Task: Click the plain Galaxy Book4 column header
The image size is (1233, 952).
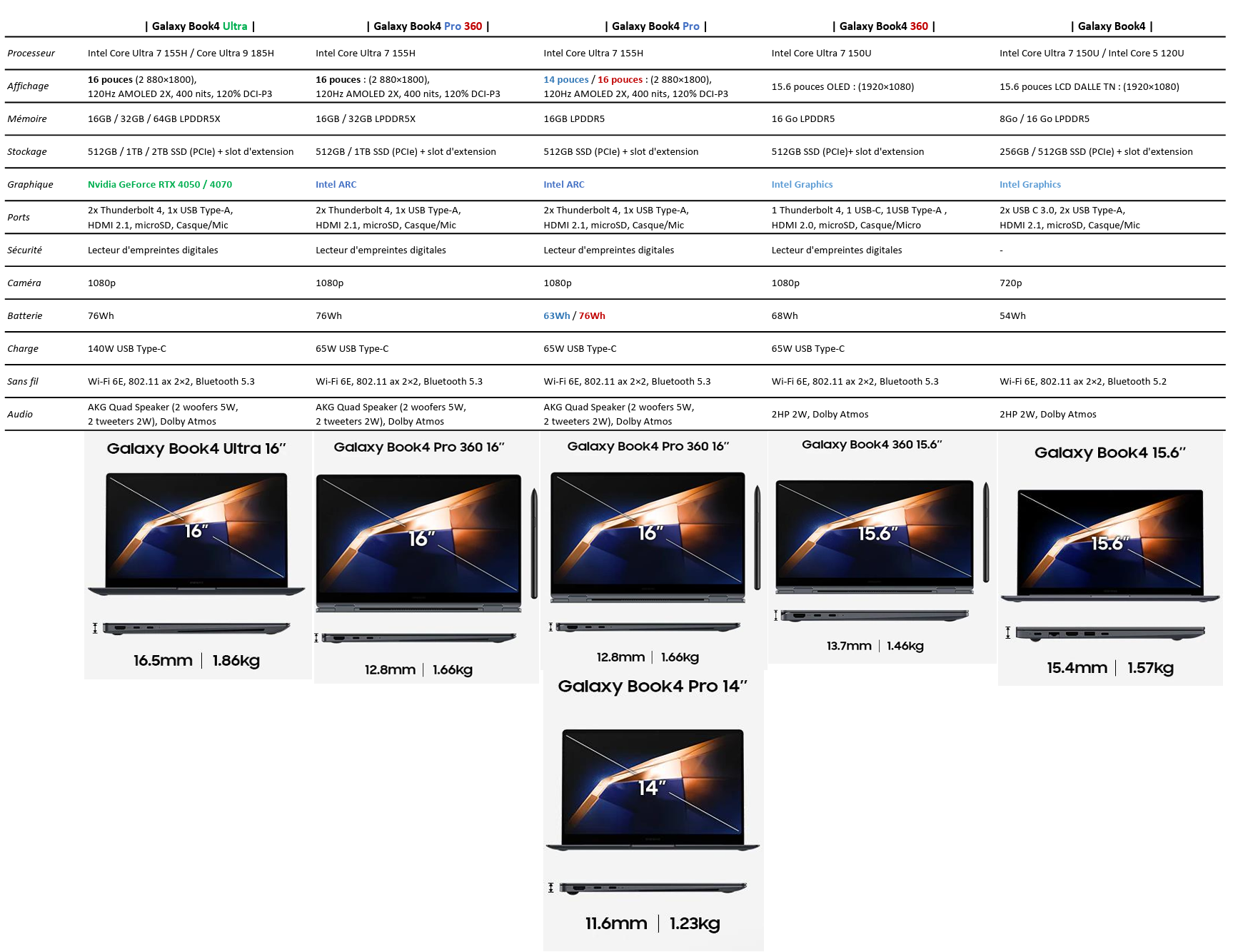Action: 1112,26
